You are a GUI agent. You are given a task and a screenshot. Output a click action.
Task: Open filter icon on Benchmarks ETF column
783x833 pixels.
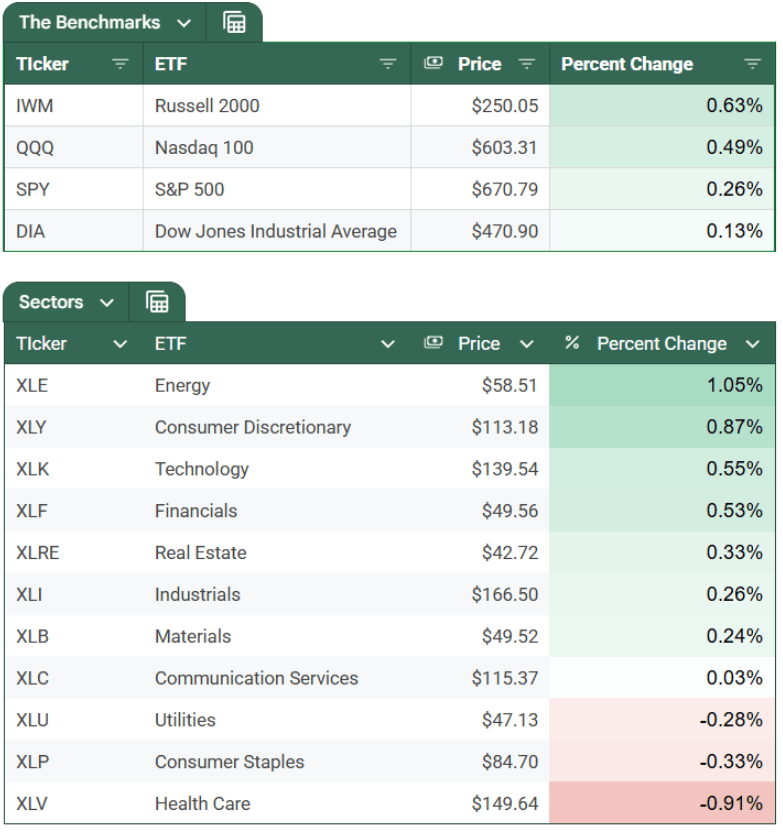point(388,64)
